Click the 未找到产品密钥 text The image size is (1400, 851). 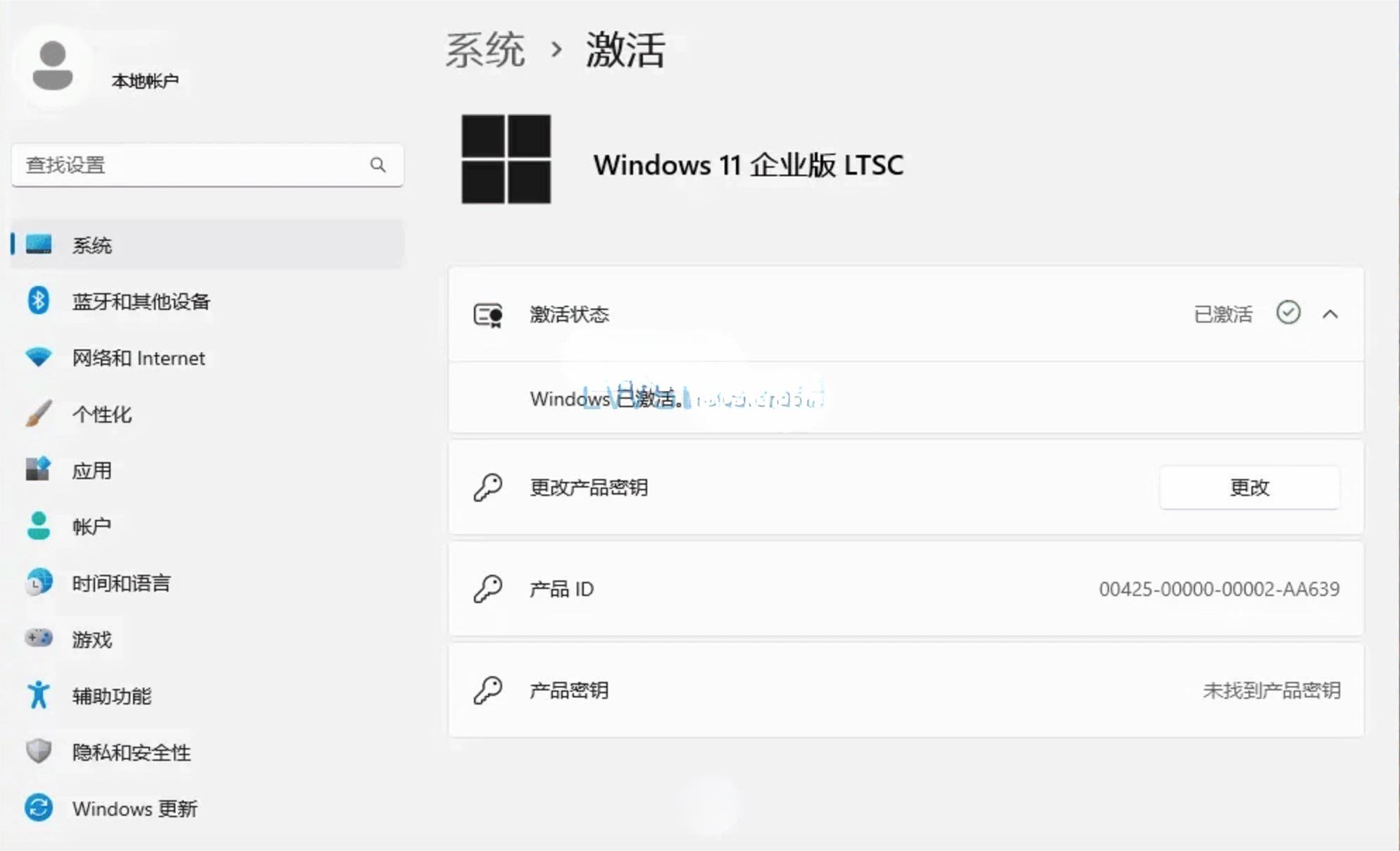pos(1271,690)
